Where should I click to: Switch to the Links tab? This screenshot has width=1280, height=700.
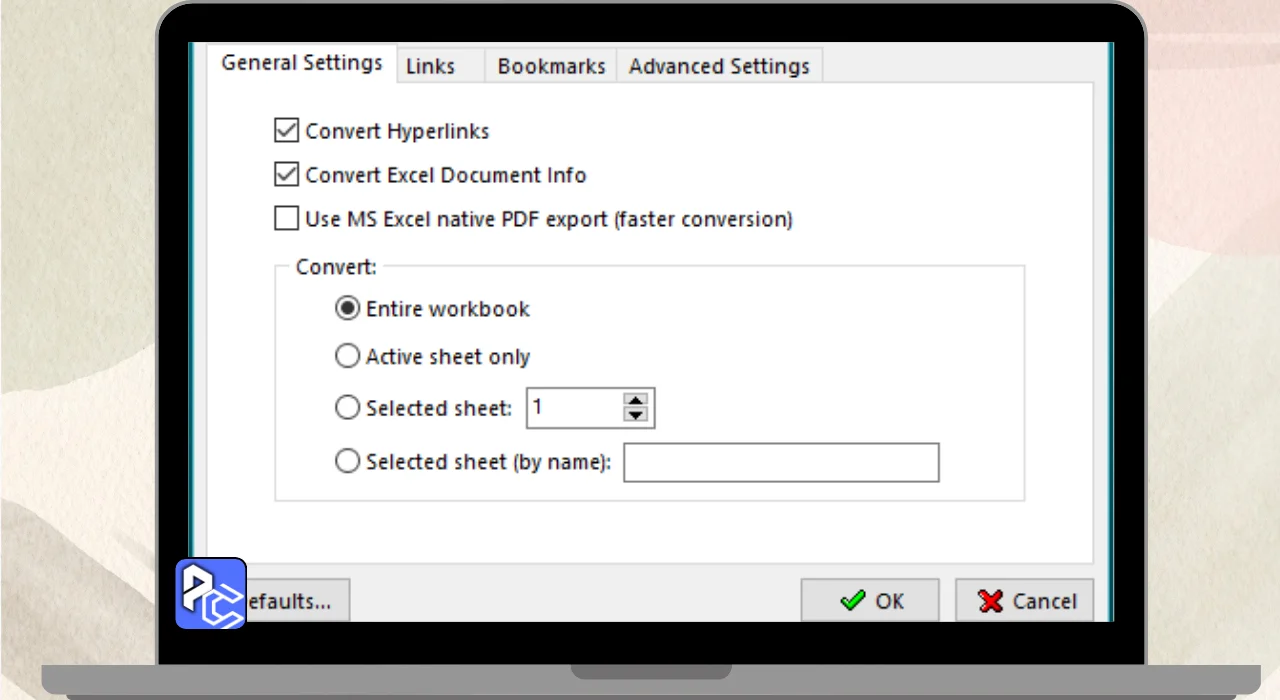(x=430, y=67)
